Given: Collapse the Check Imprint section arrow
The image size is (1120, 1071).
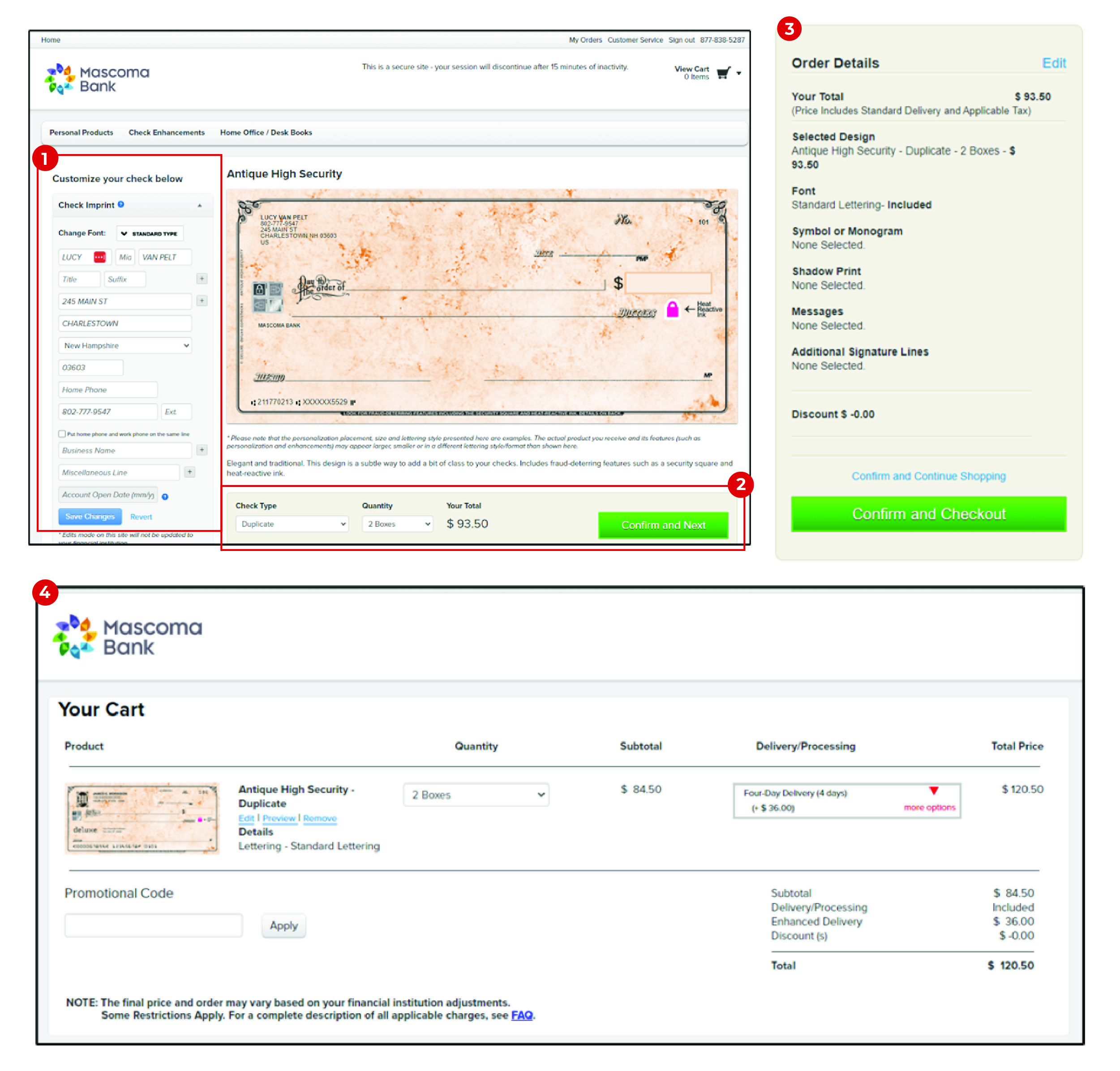Looking at the screenshot, I should coord(200,206).
